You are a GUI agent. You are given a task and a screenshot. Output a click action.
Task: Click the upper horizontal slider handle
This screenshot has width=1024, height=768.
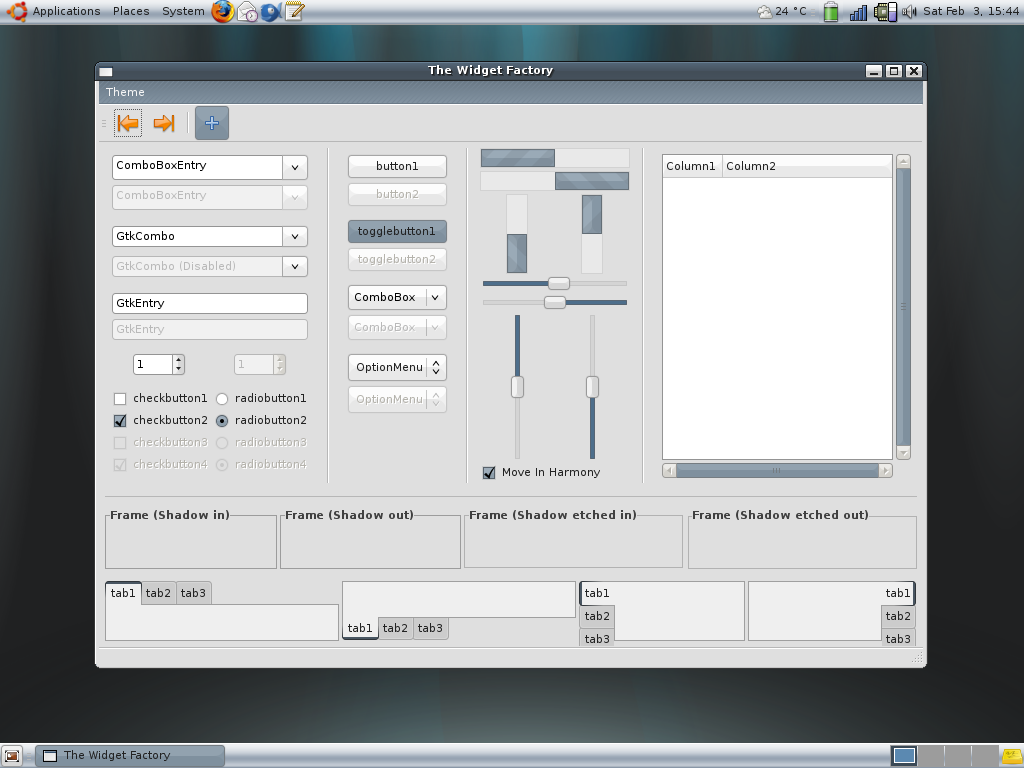pyautogui.click(x=558, y=283)
